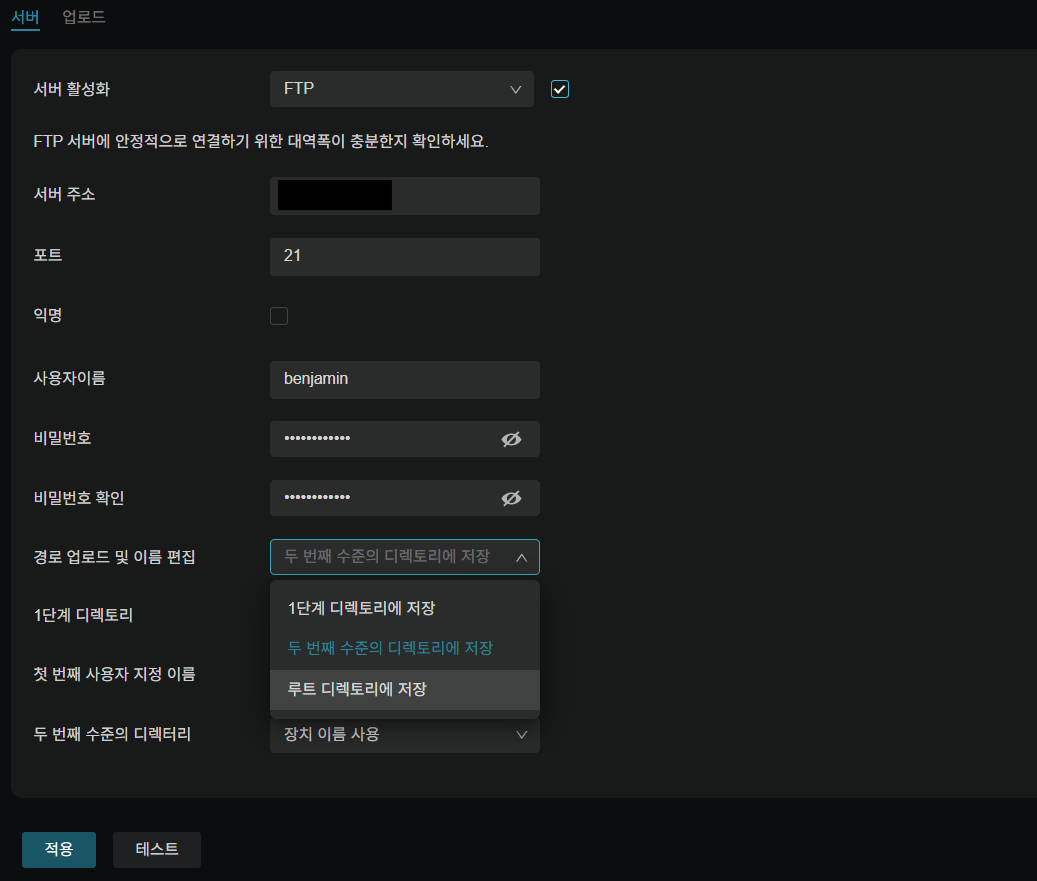Open the FTP server type dropdown

pyautogui.click(x=401, y=89)
